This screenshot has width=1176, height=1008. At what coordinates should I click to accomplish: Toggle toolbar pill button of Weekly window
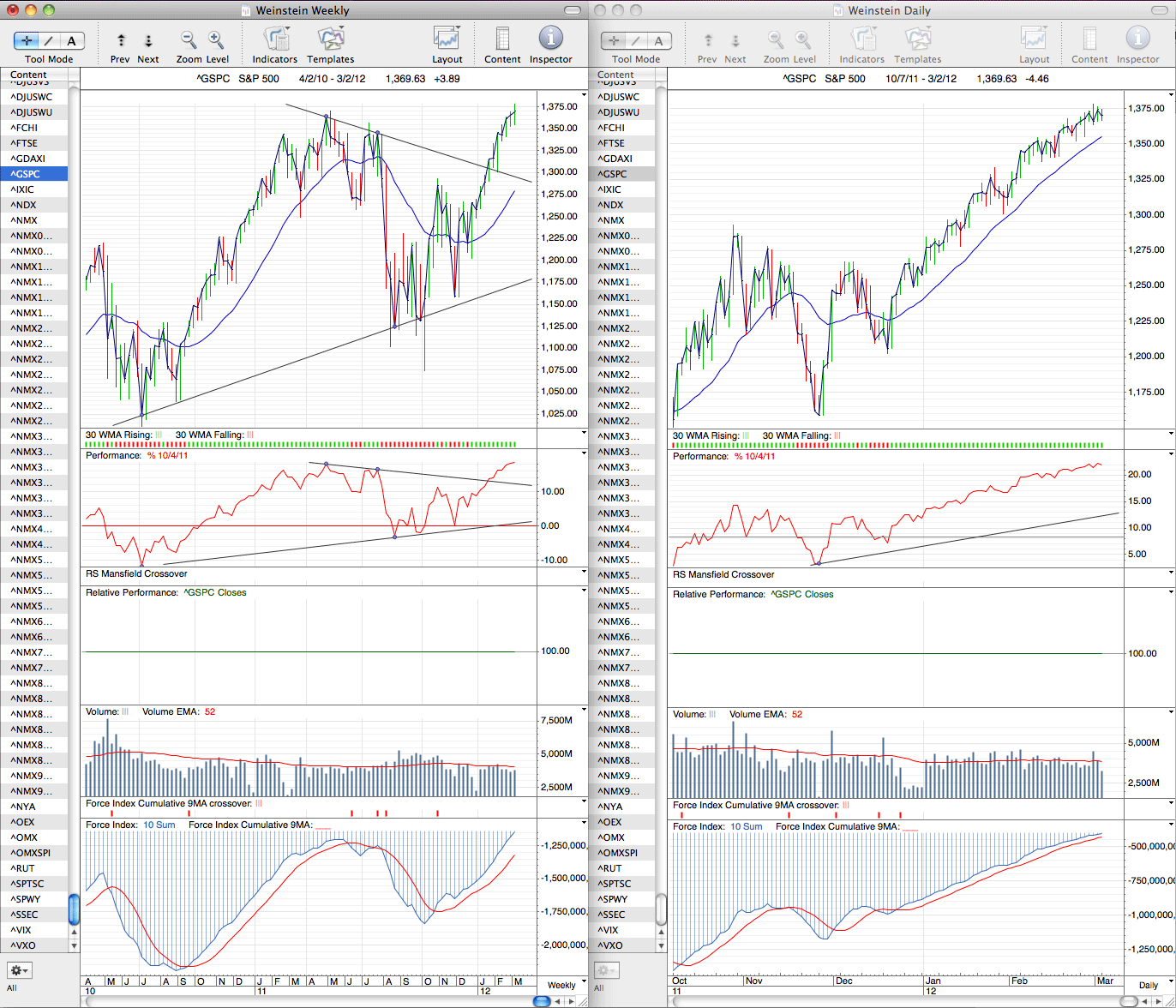(572, 11)
